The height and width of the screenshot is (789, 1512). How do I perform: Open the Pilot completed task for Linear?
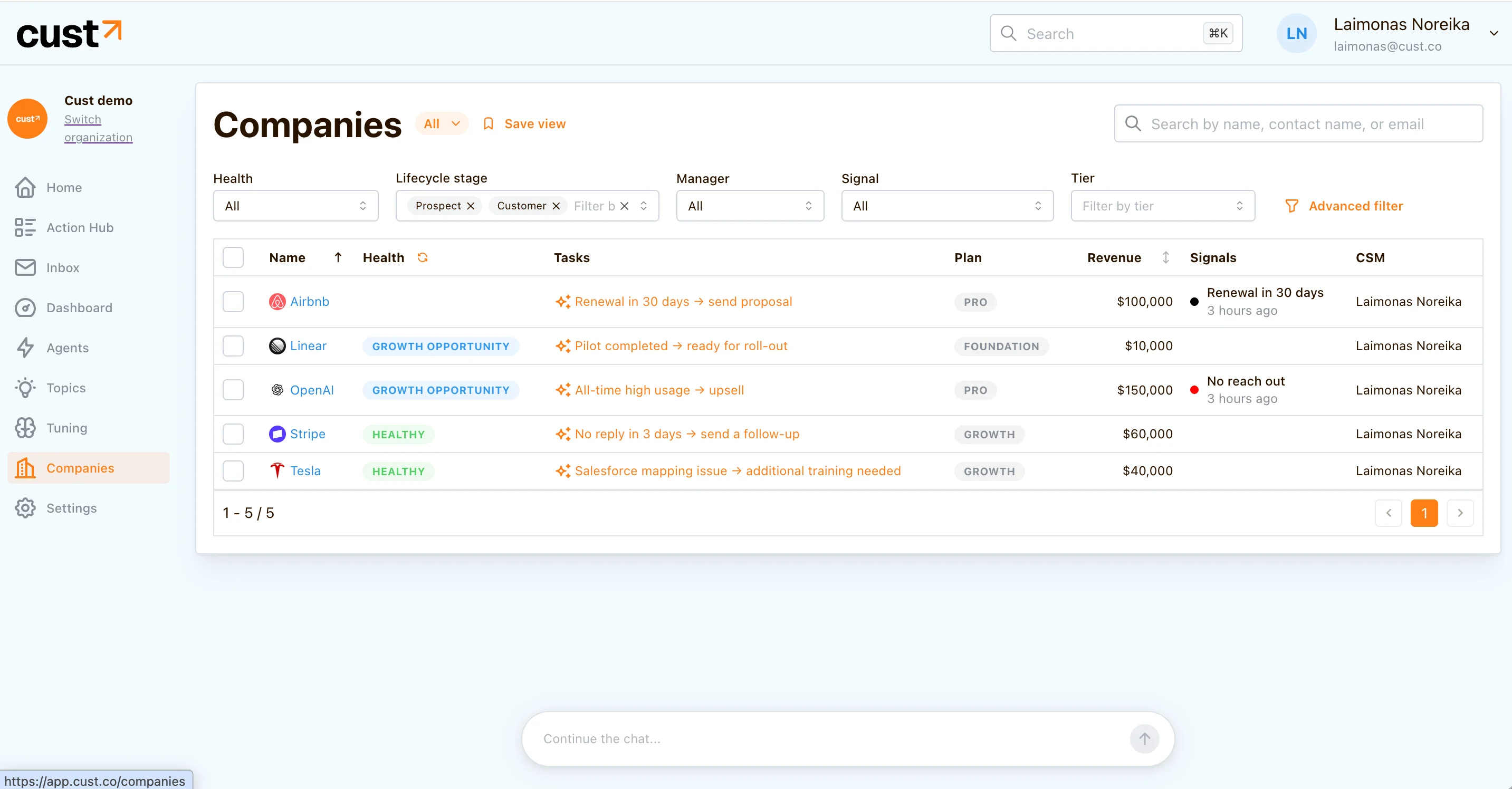tap(672, 346)
